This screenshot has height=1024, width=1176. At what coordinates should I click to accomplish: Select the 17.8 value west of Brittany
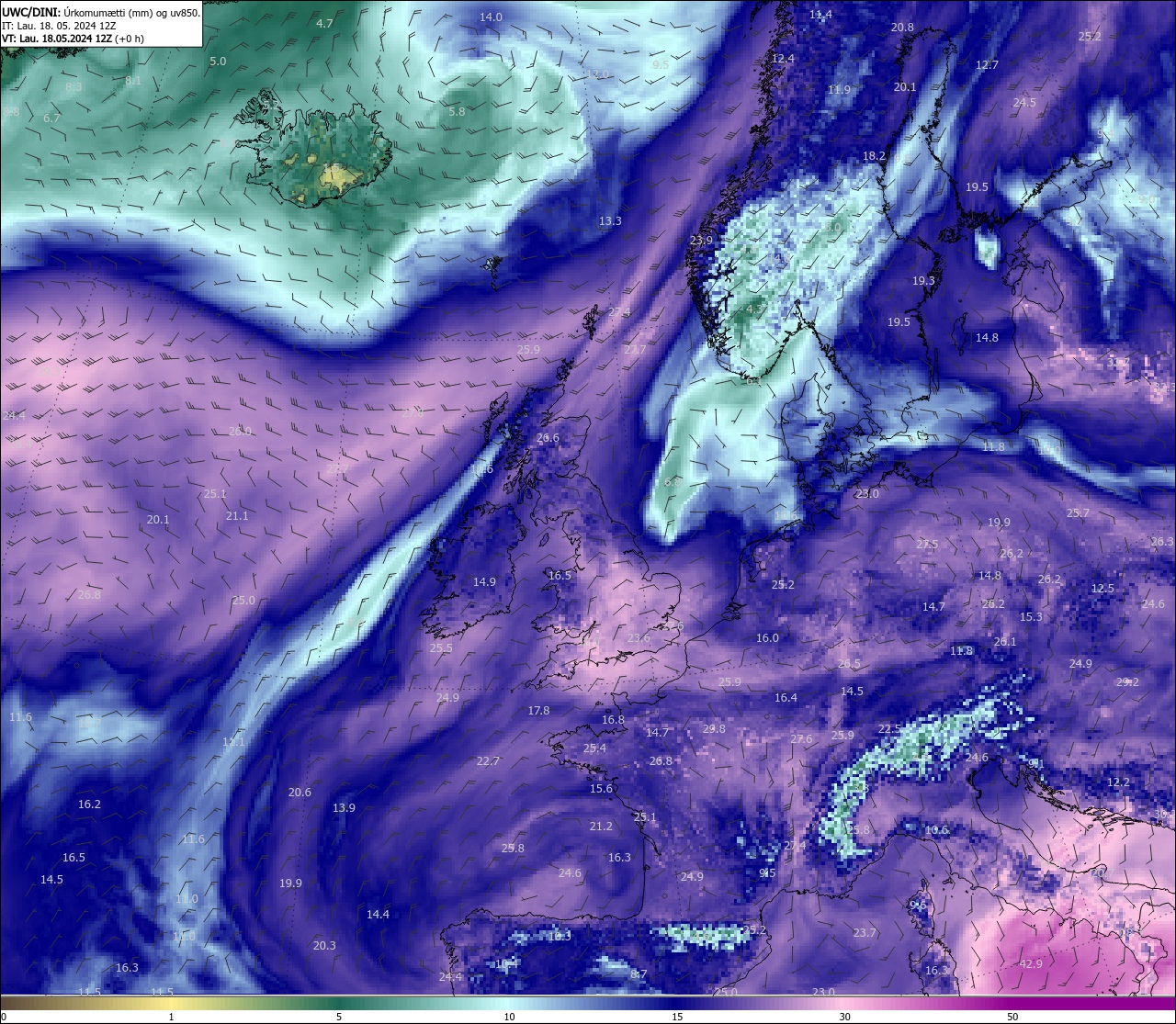(538, 711)
